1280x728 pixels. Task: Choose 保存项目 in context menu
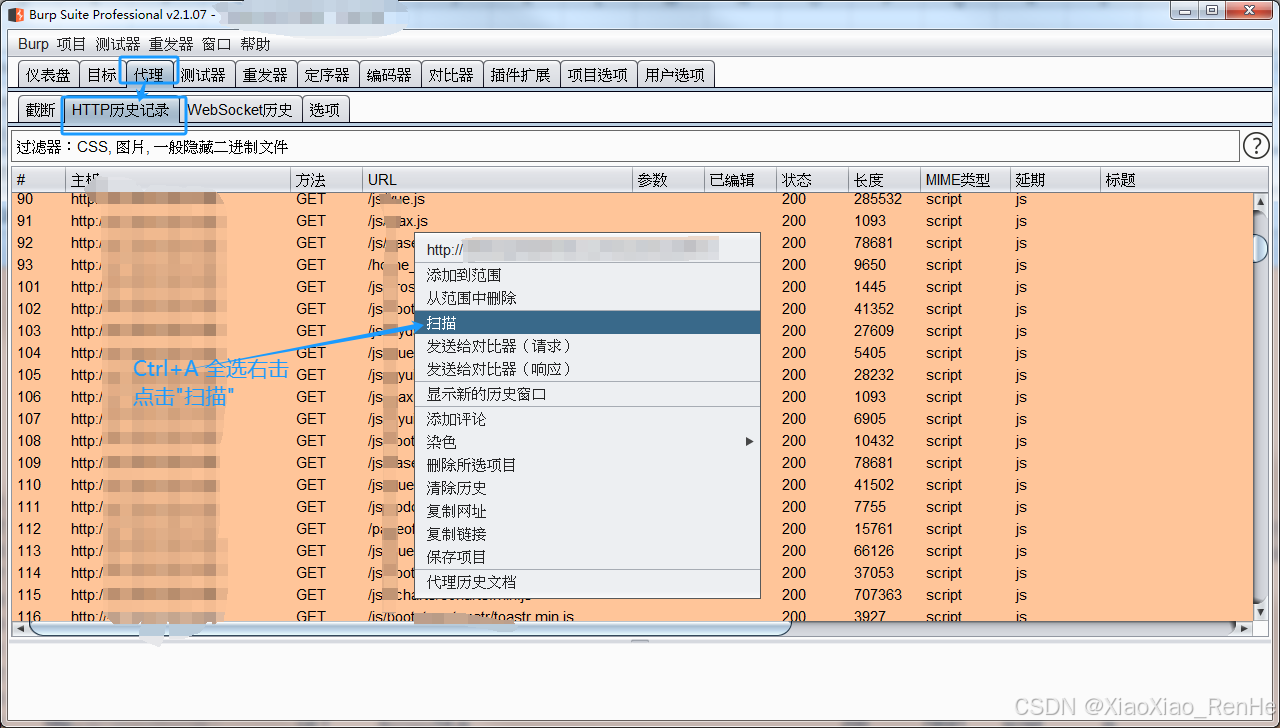tap(588, 557)
